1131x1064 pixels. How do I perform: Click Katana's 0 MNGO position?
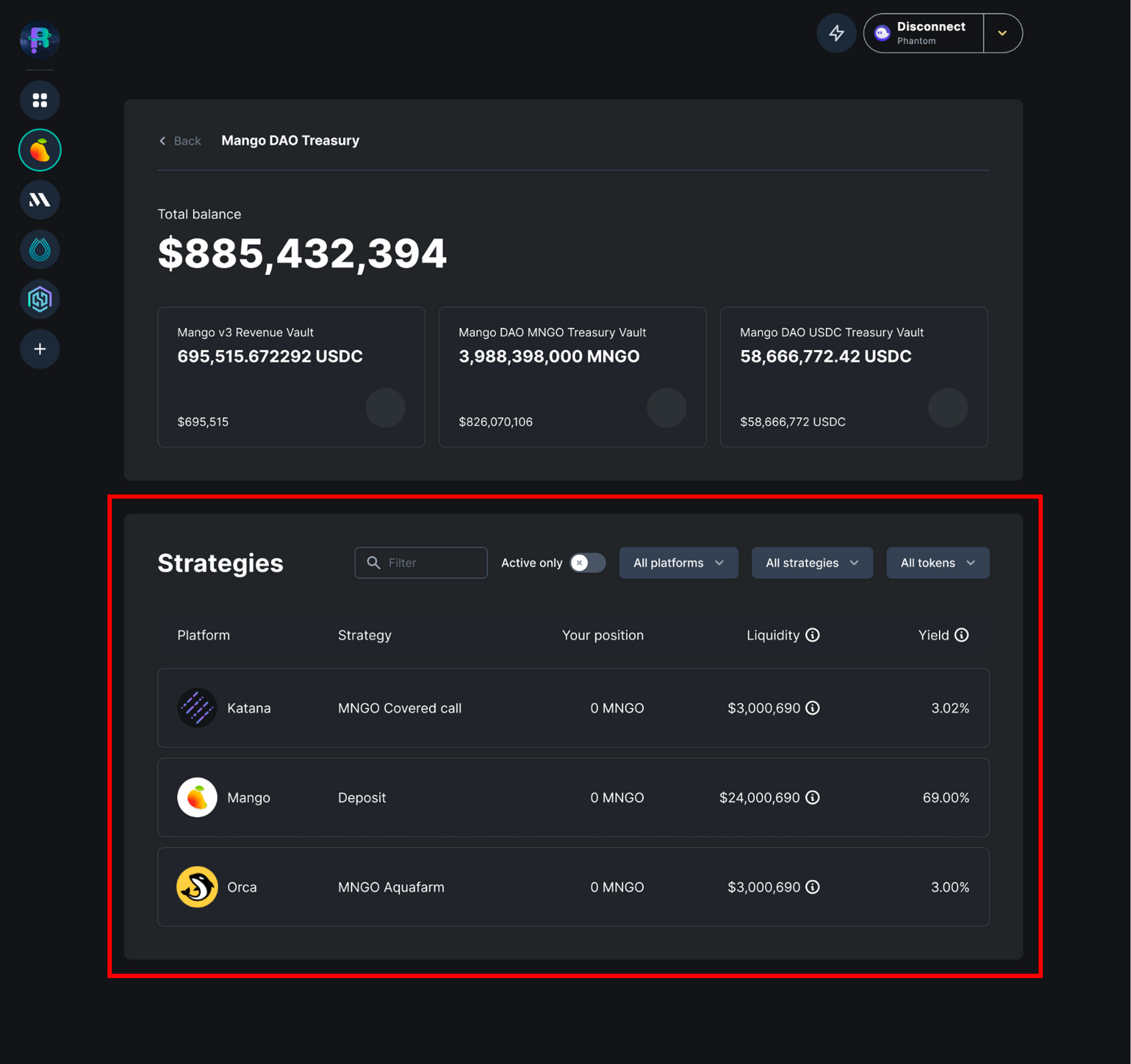[x=617, y=708]
